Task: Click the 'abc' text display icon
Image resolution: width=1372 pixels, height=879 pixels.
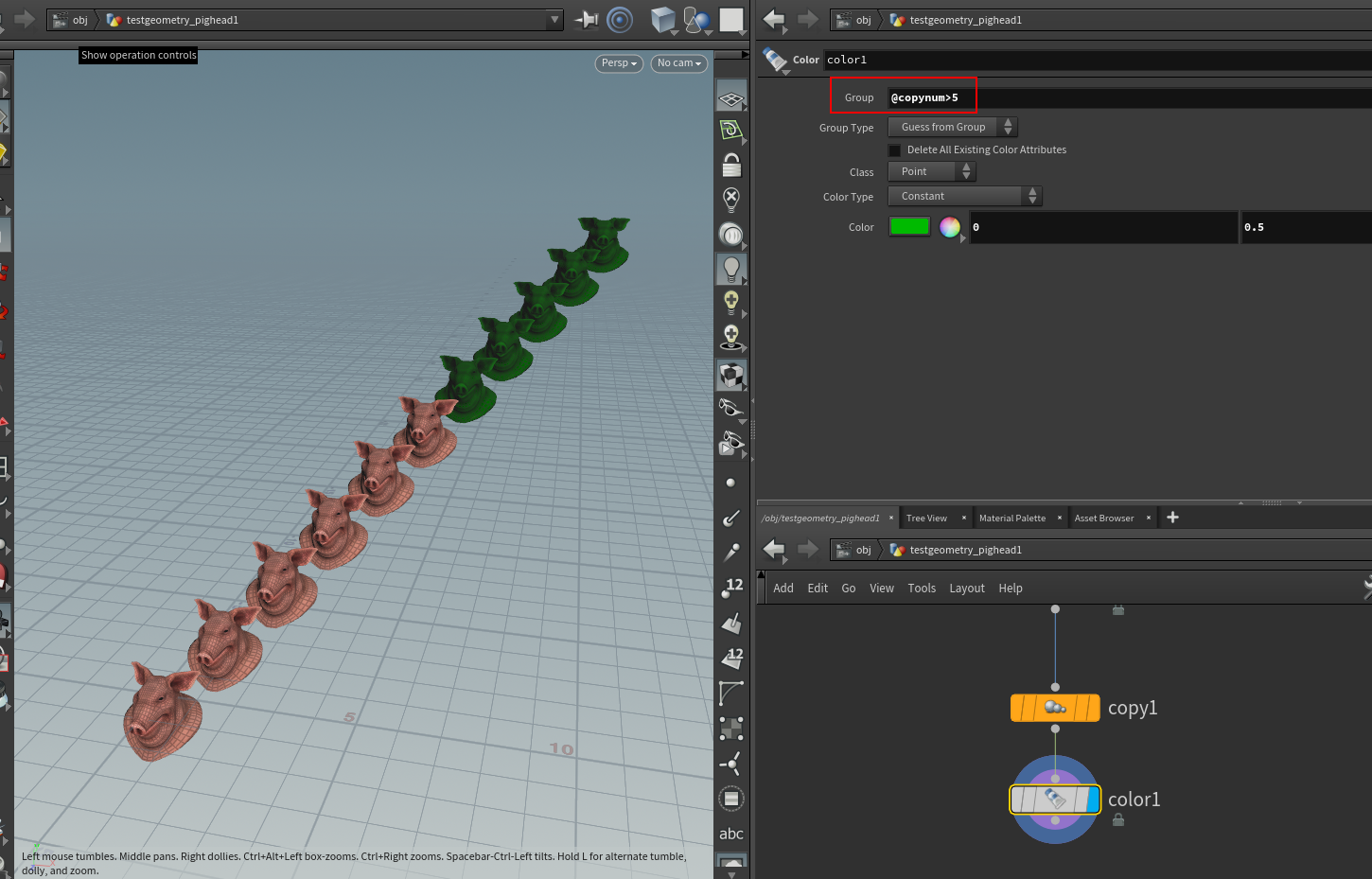Action: click(x=730, y=834)
